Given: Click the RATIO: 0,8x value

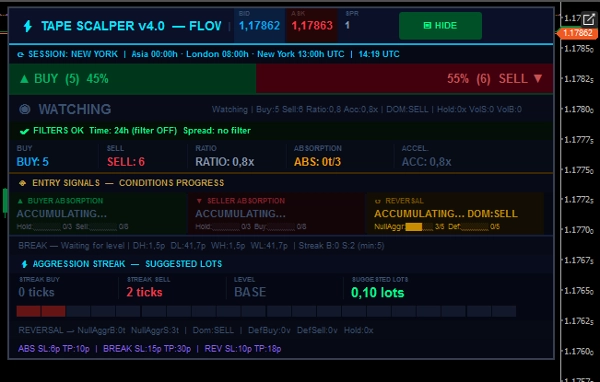Looking at the screenshot, I should [x=225, y=162].
